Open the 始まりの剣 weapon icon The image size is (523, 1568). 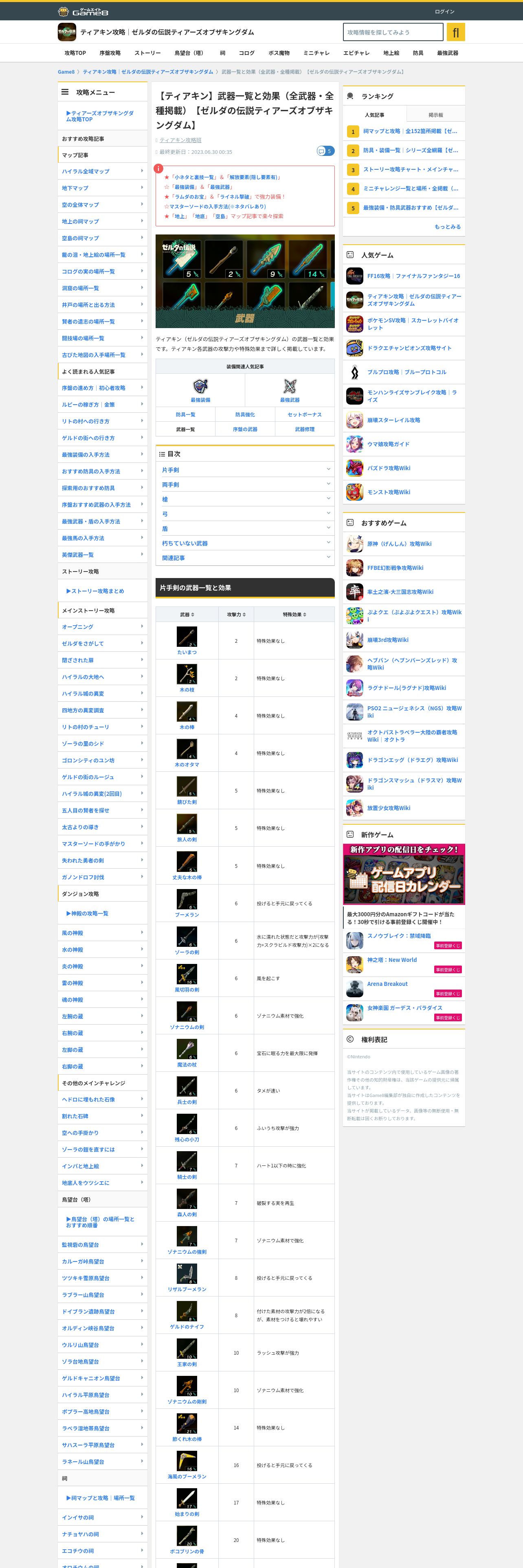point(187,1499)
